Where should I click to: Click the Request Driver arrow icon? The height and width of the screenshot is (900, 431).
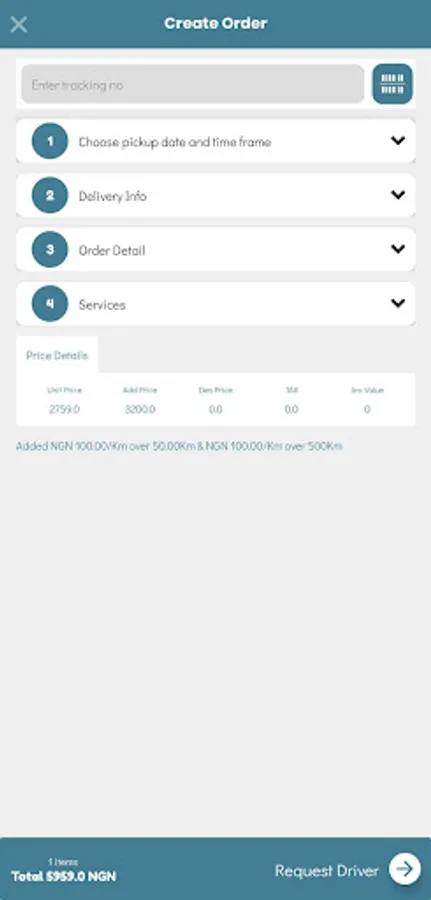[405, 869]
